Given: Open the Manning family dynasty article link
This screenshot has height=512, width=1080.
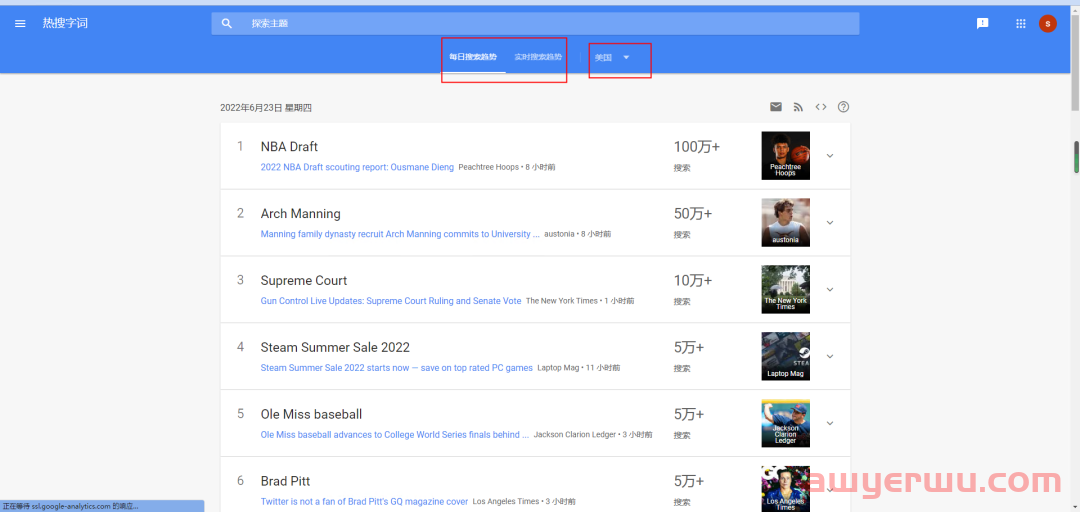Looking at the screenshot, I should 400,234.
